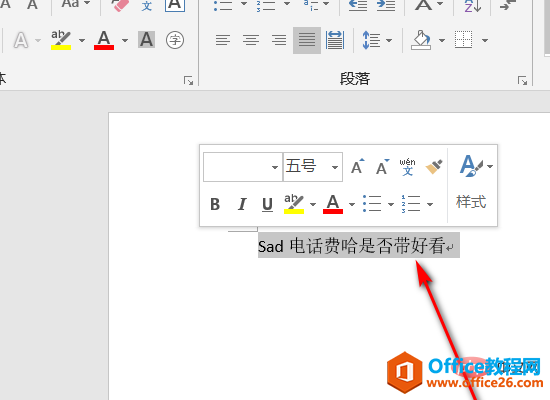The width and height of the screenshot is (550, 400).
Task: Apply bullets from the mini toolbar
Action: coord(372,204)
